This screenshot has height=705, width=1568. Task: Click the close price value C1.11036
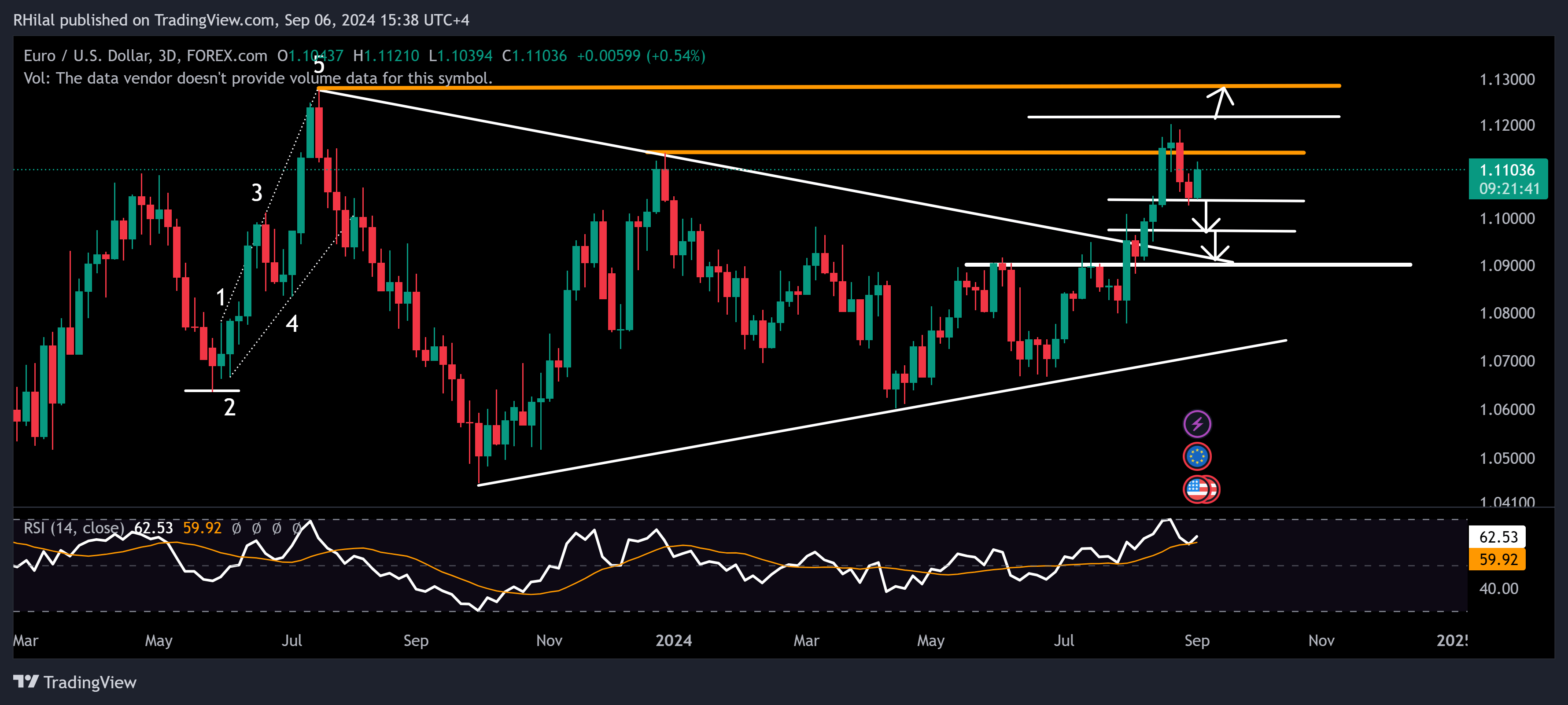(x=535, y=56)
